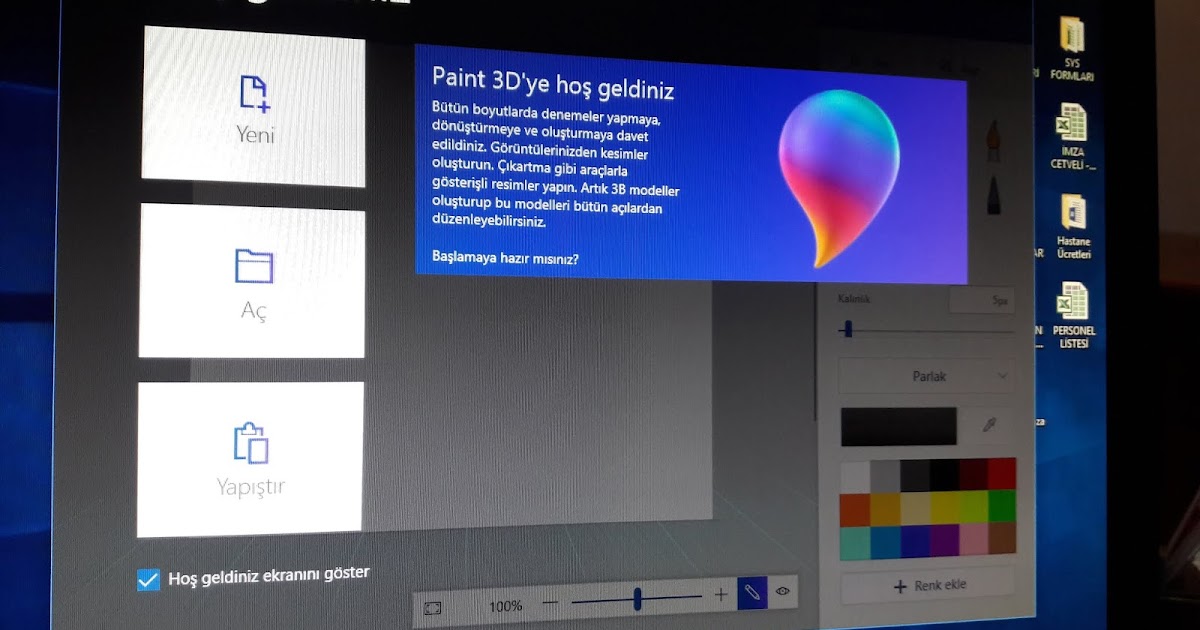Click the Paint 3D'ye hoş geldiniz banner
The image size is (1200, 630).
(x=691, y=163)
